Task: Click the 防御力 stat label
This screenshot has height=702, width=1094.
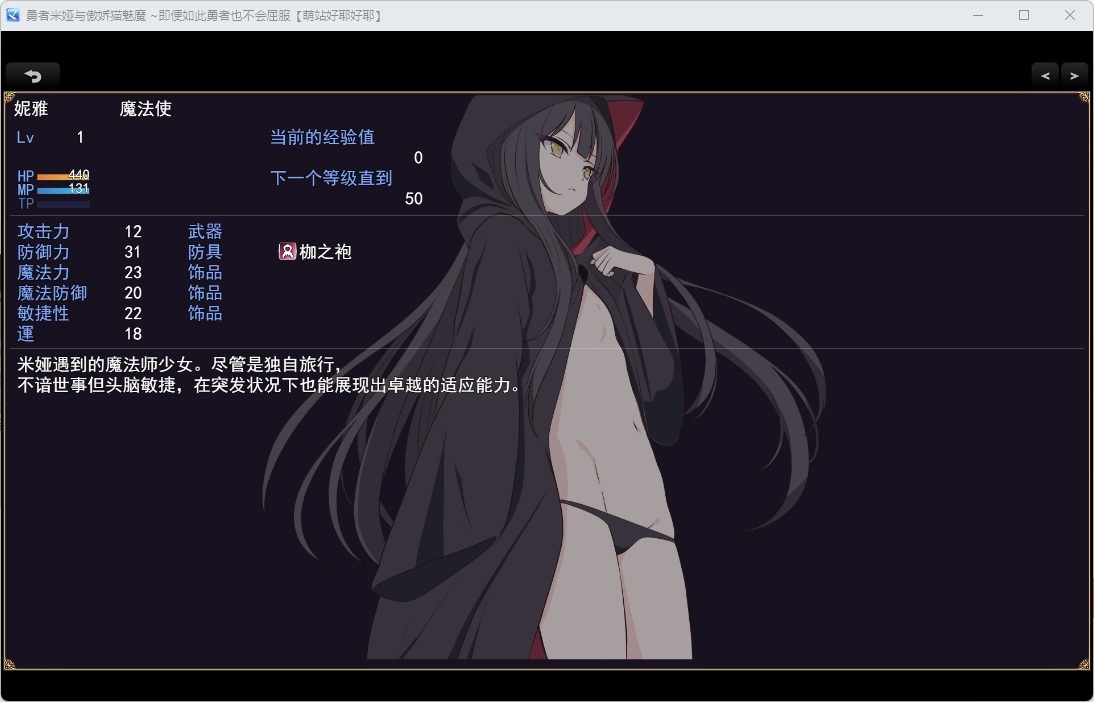Action: pos(43,252)
